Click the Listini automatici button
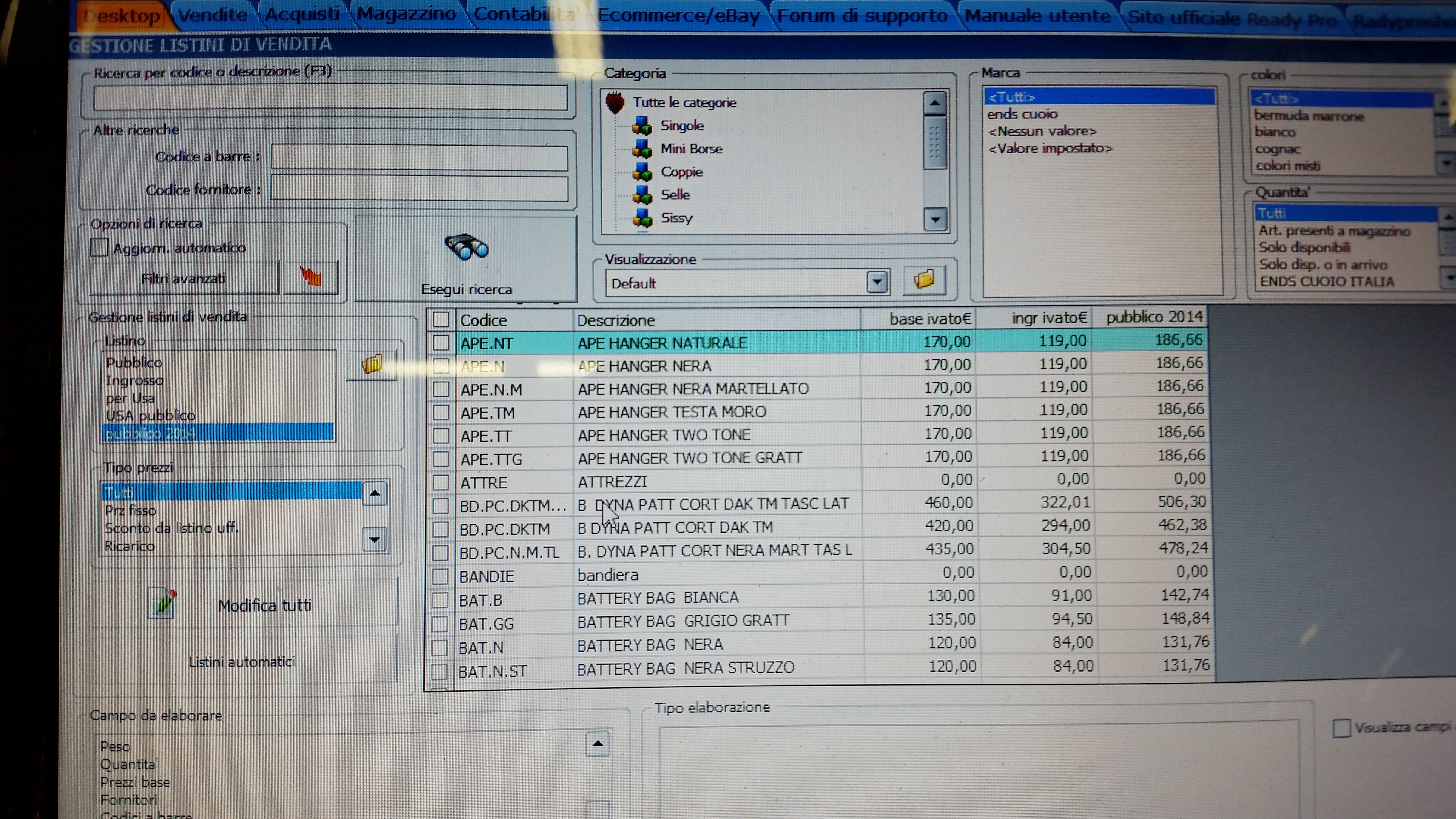The image size is (1456, 819). click(x=242, y=661)
